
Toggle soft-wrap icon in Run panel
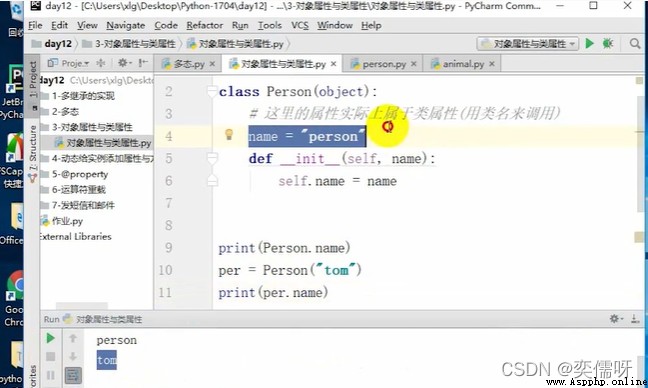(73, 375)
